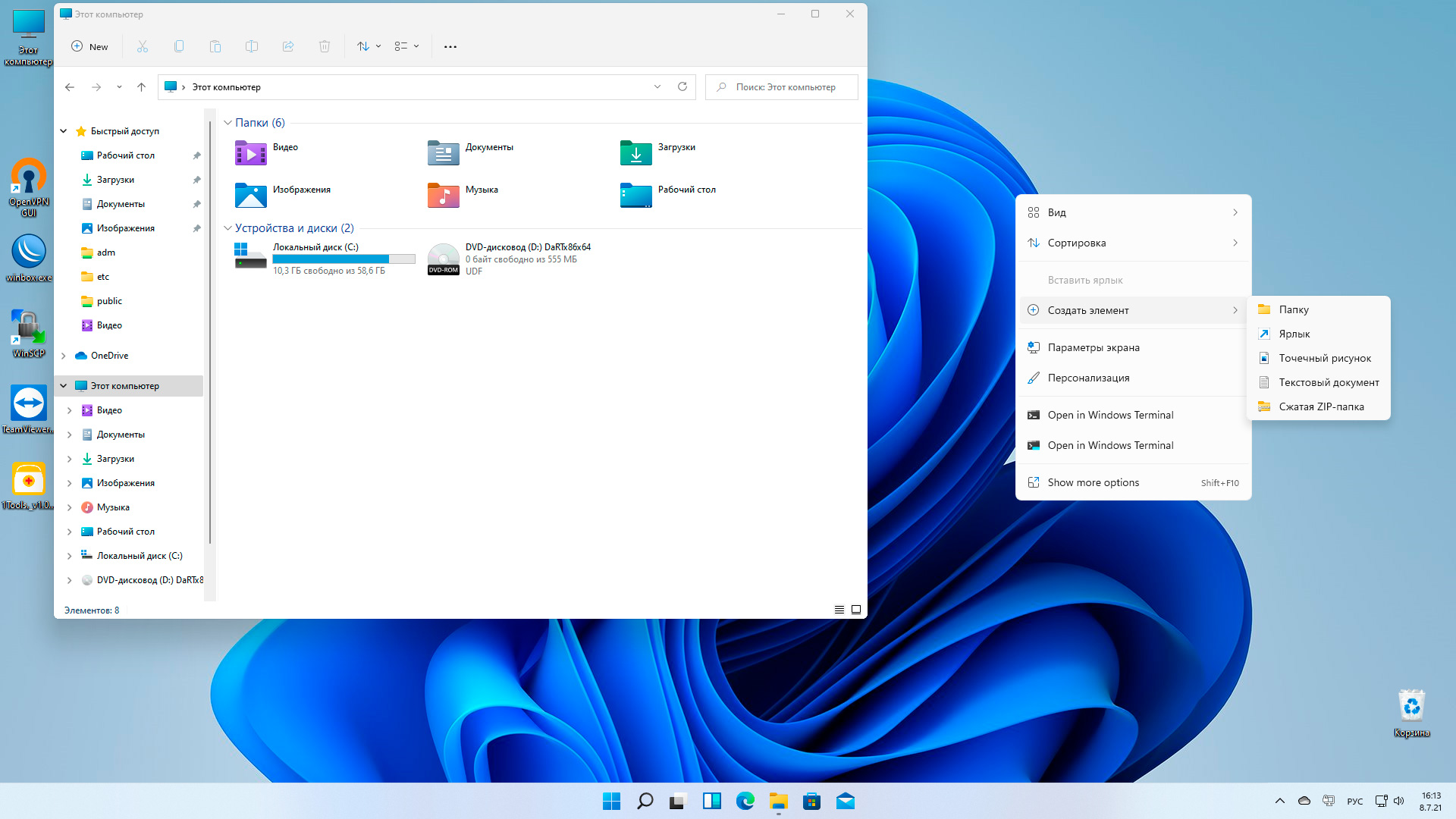Click the New button in toolbar
Screen dimensions: 1456x819
click(x=89, y=46)
